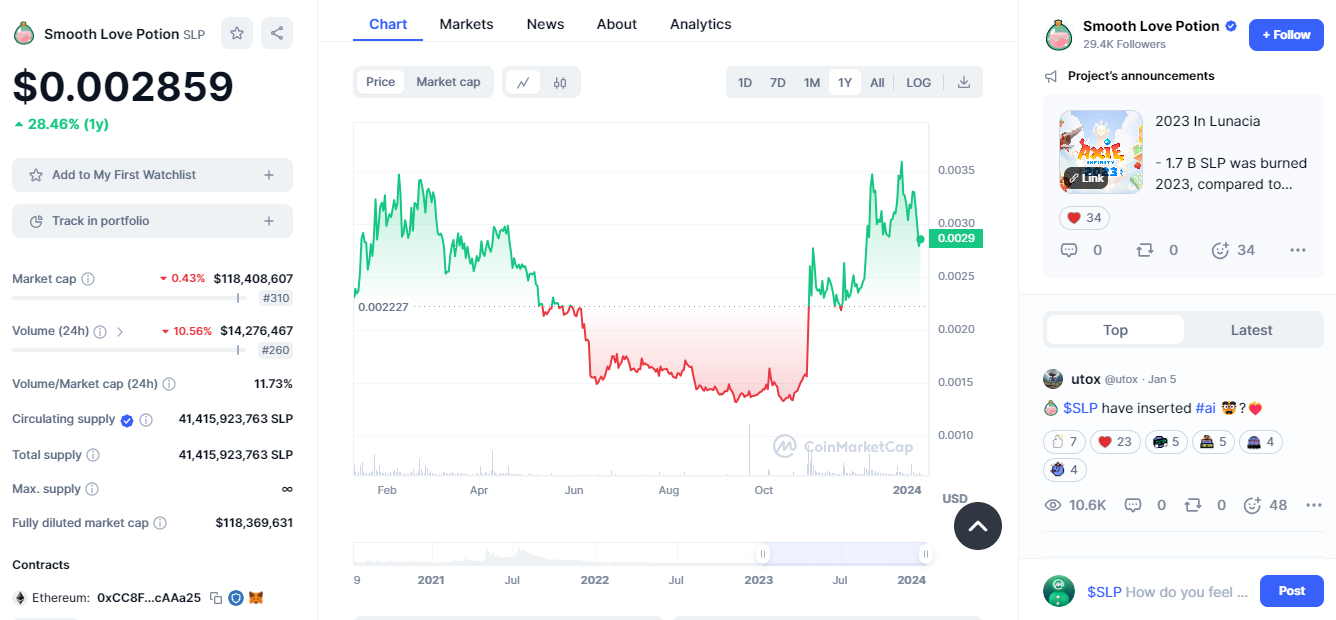Set chart range to 7D
Image resolution: width=1336 pixels, height=620 pixels.
coord(778,83)
